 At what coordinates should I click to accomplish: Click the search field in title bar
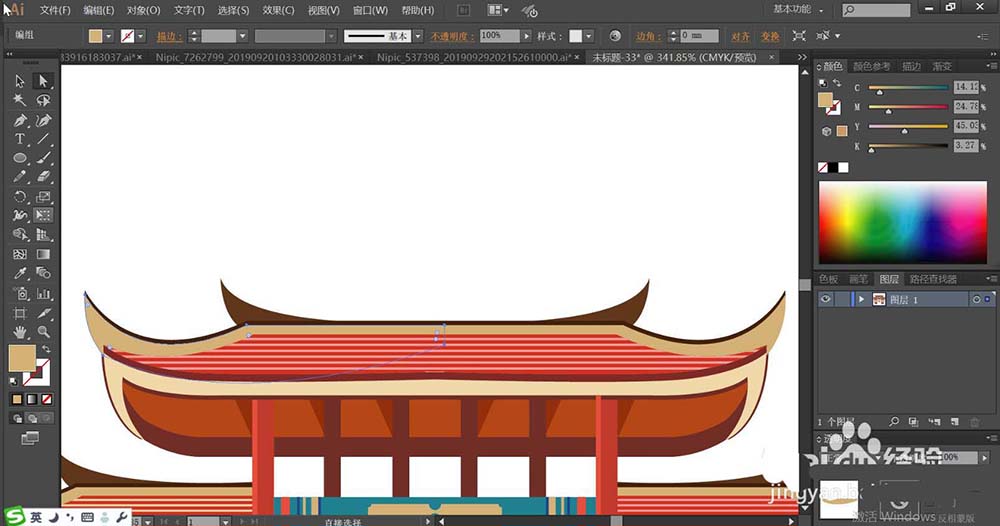click(x=876, y=10)
